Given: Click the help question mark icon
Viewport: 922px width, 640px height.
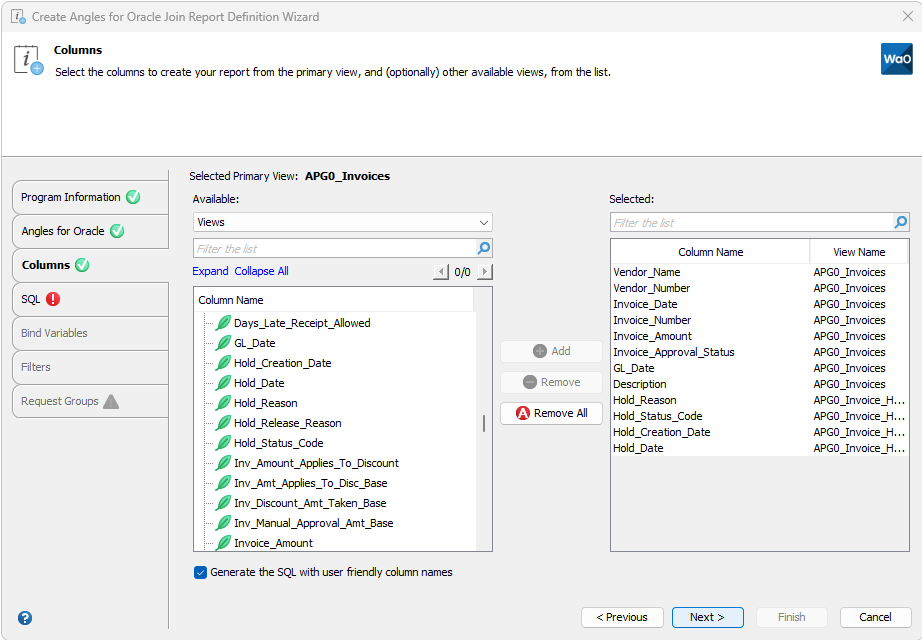Looking at the screenshot, I should (25, 618).
